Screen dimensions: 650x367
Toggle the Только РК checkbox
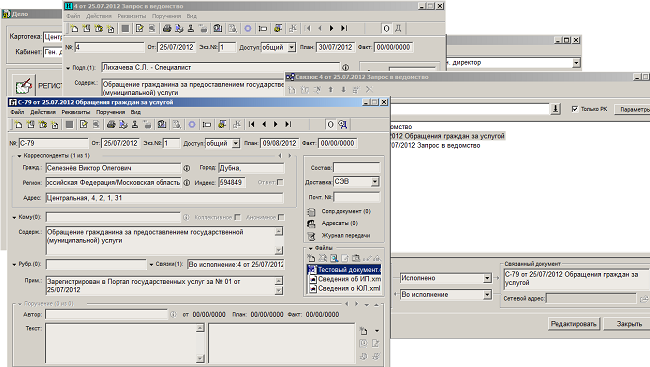pyautogui.click(x=575, y=109)
